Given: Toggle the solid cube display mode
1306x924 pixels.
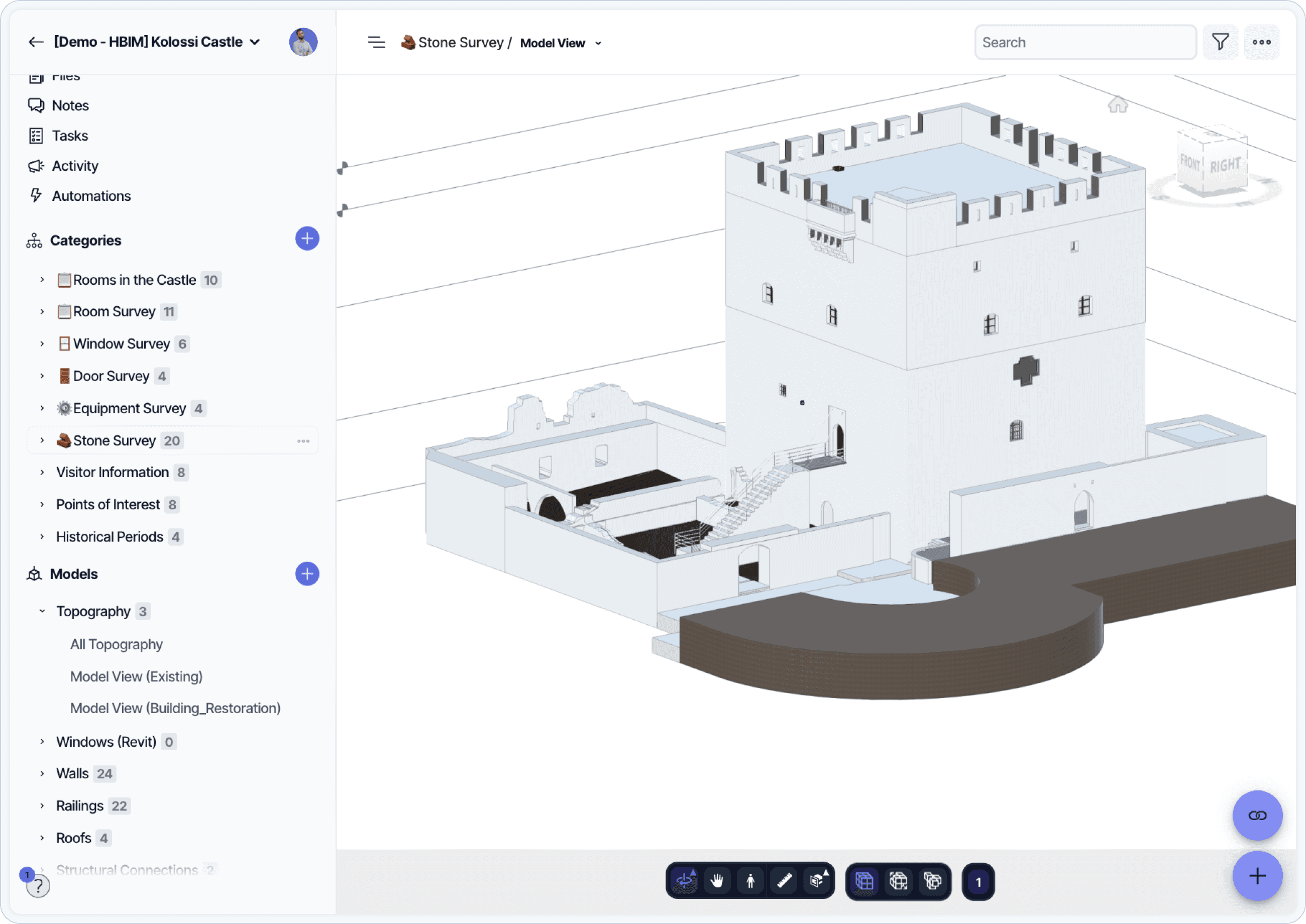Looking at the screenshot, I should tap(864, 881).
